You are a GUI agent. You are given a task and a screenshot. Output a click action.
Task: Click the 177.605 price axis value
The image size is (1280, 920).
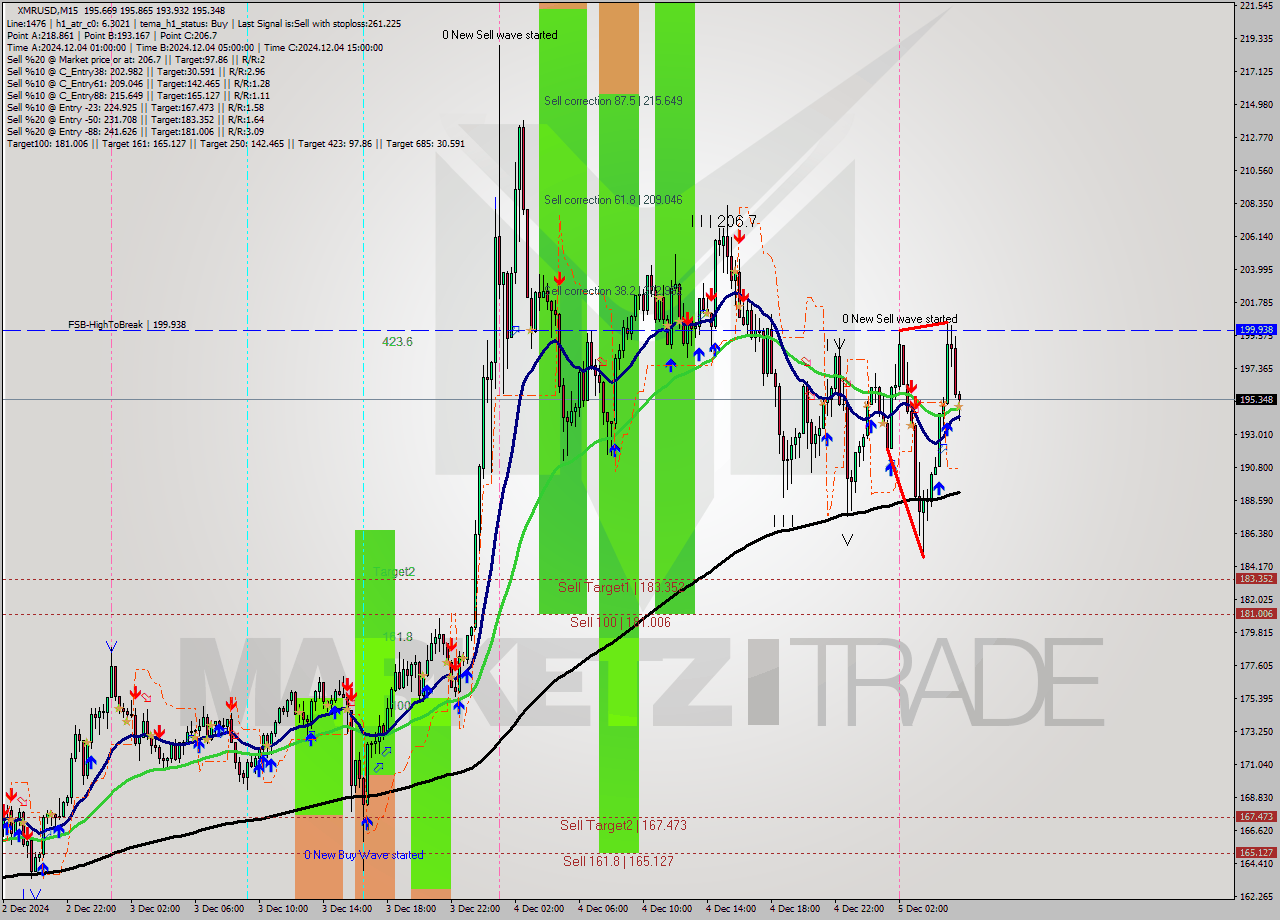pos(1255,665)
